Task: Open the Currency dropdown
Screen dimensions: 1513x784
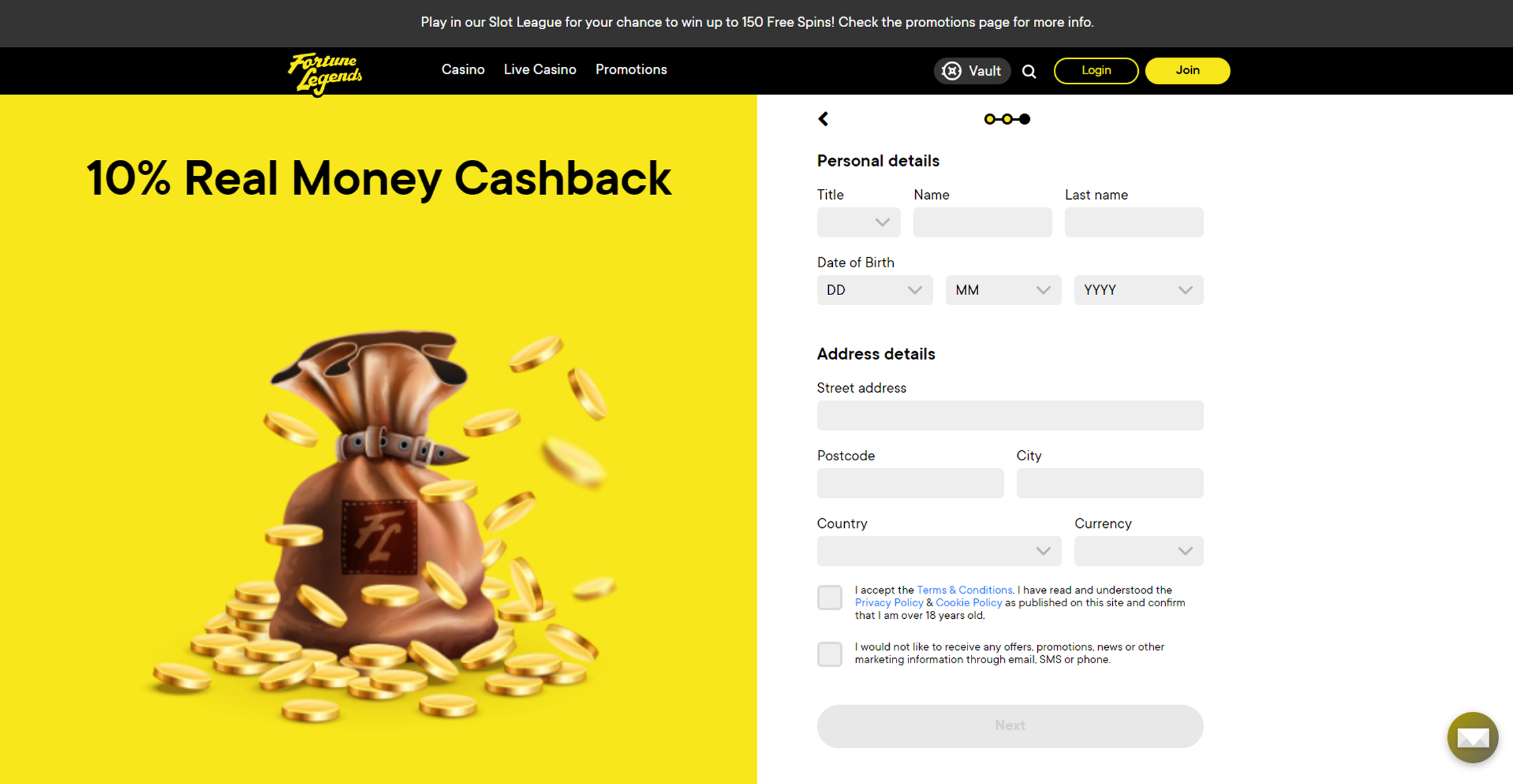Action: coord(1139,551)
